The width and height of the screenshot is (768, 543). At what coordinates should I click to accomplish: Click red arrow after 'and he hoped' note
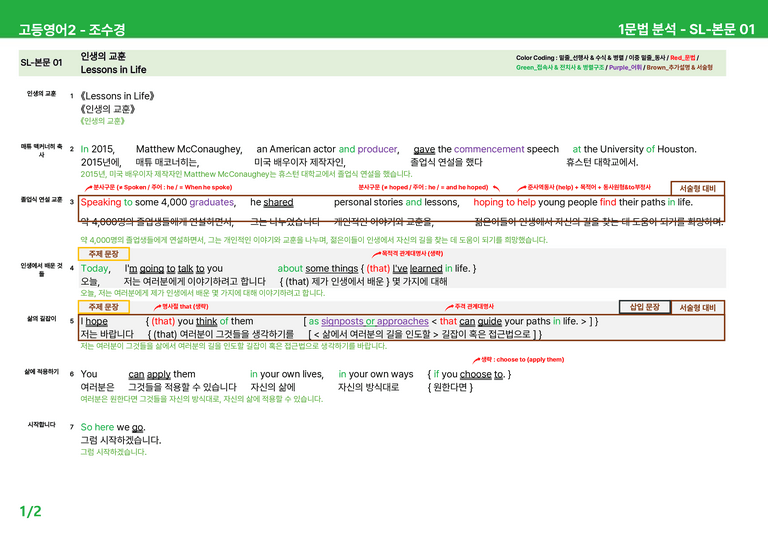(x=496, y=188)
